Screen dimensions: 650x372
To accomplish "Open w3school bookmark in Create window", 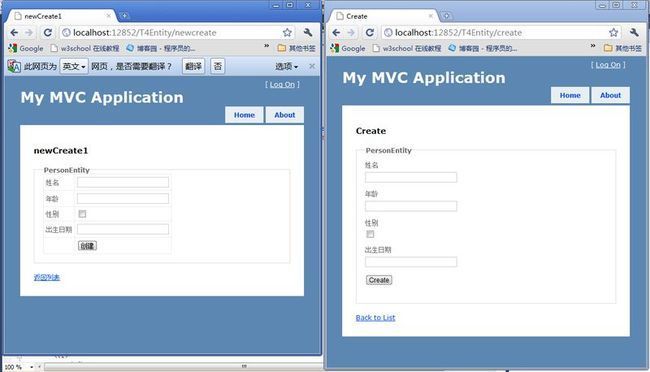I will click(x=407, y=48).
